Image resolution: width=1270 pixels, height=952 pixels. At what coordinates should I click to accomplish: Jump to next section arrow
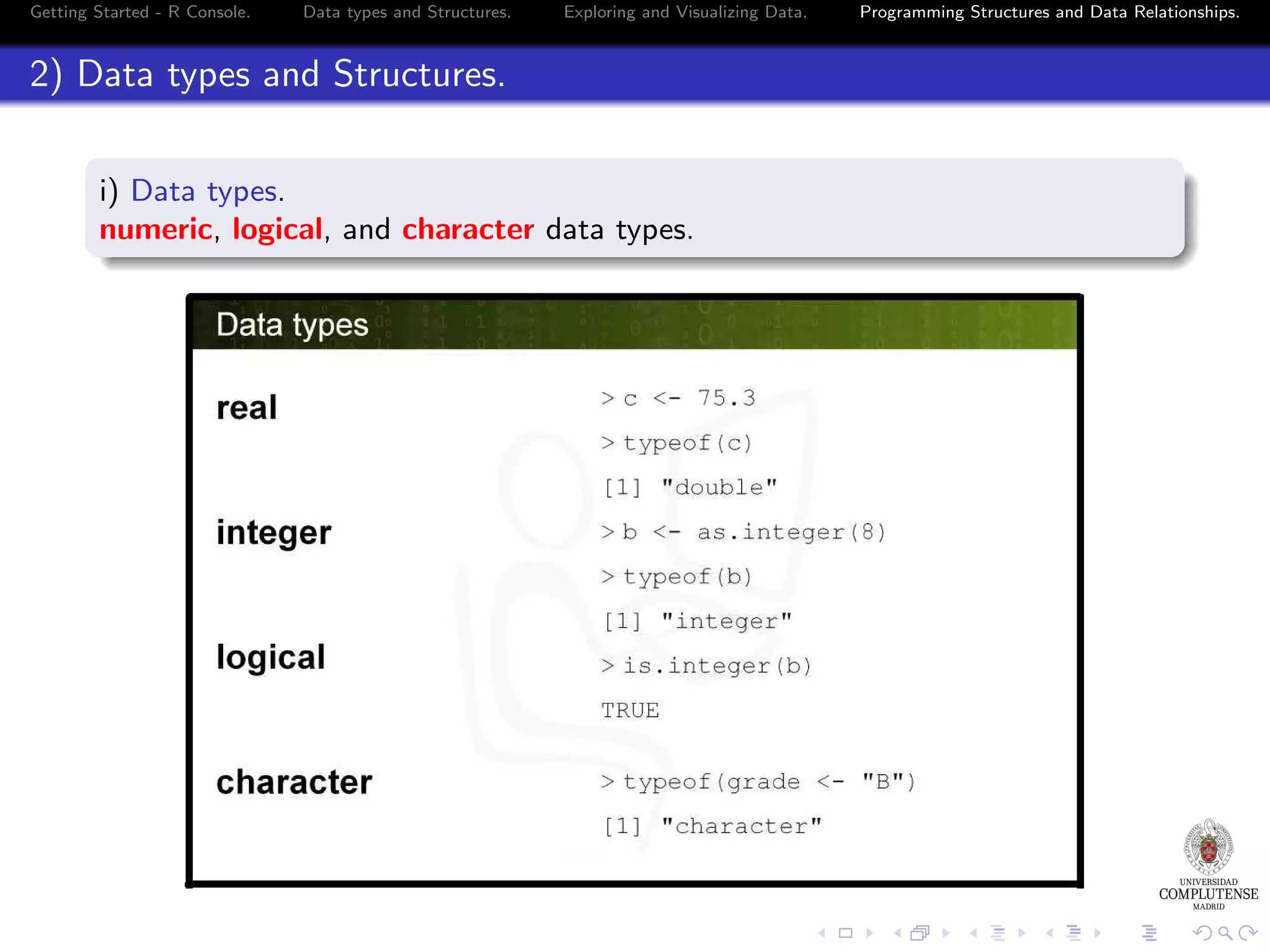coord(1098,933)
